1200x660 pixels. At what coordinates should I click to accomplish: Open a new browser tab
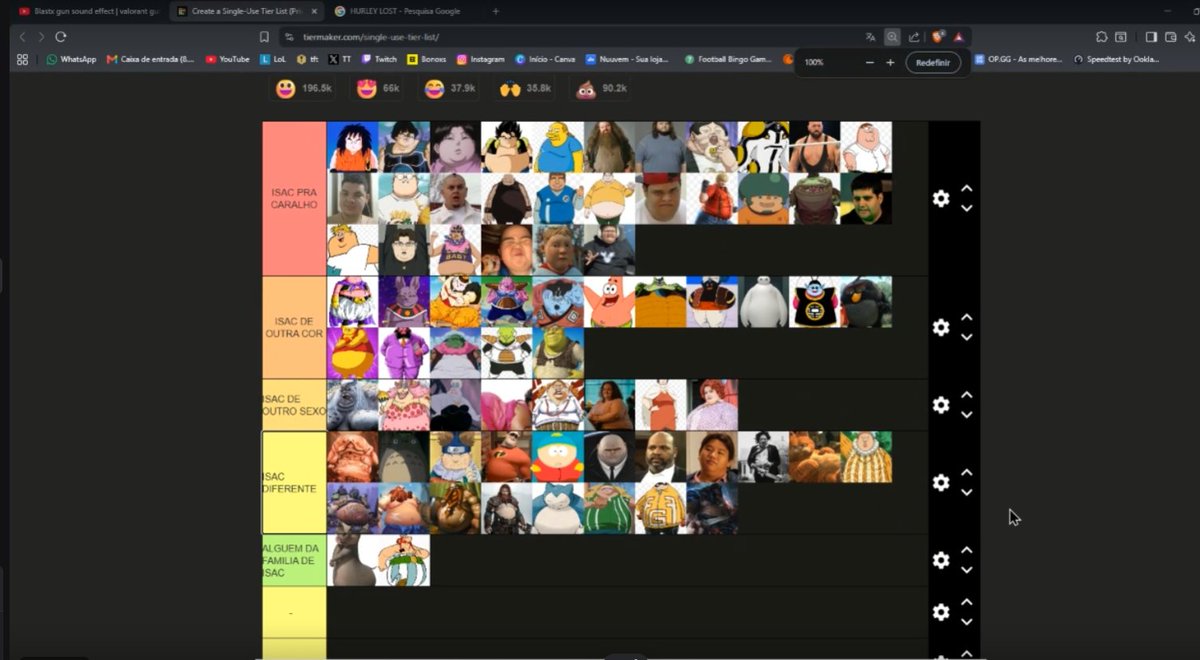[496, 11]
